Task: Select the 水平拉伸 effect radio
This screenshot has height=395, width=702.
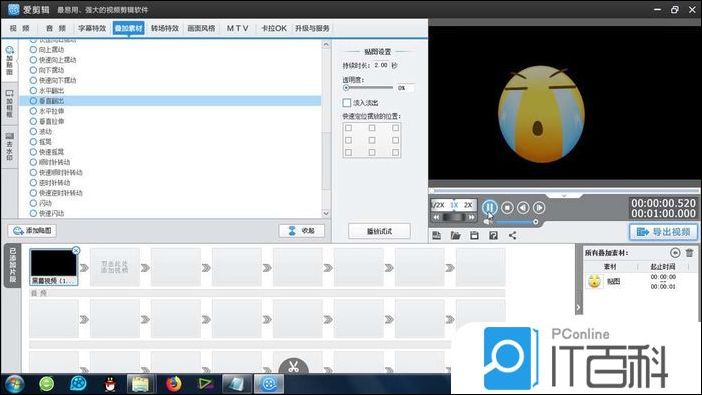Action: 33,111
